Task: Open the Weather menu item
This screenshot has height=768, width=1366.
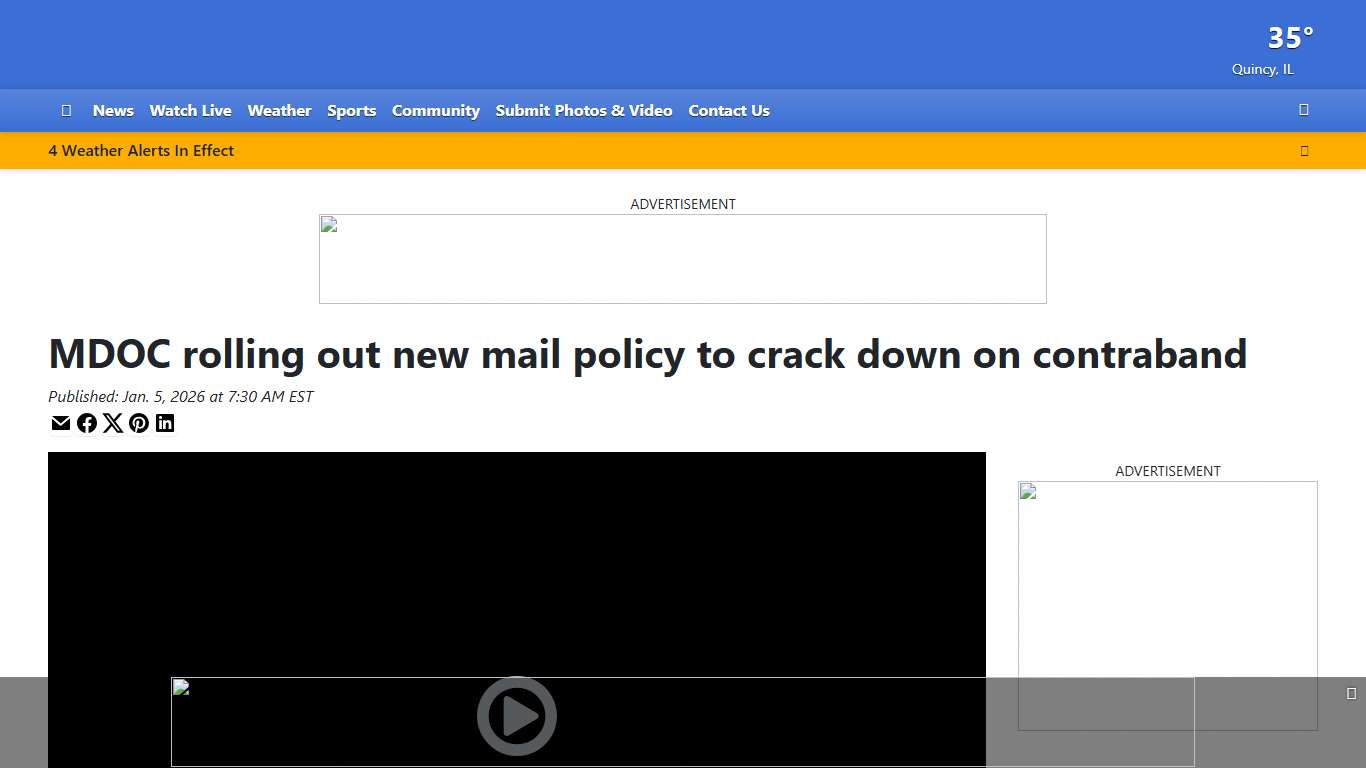Action: point(279,111)
